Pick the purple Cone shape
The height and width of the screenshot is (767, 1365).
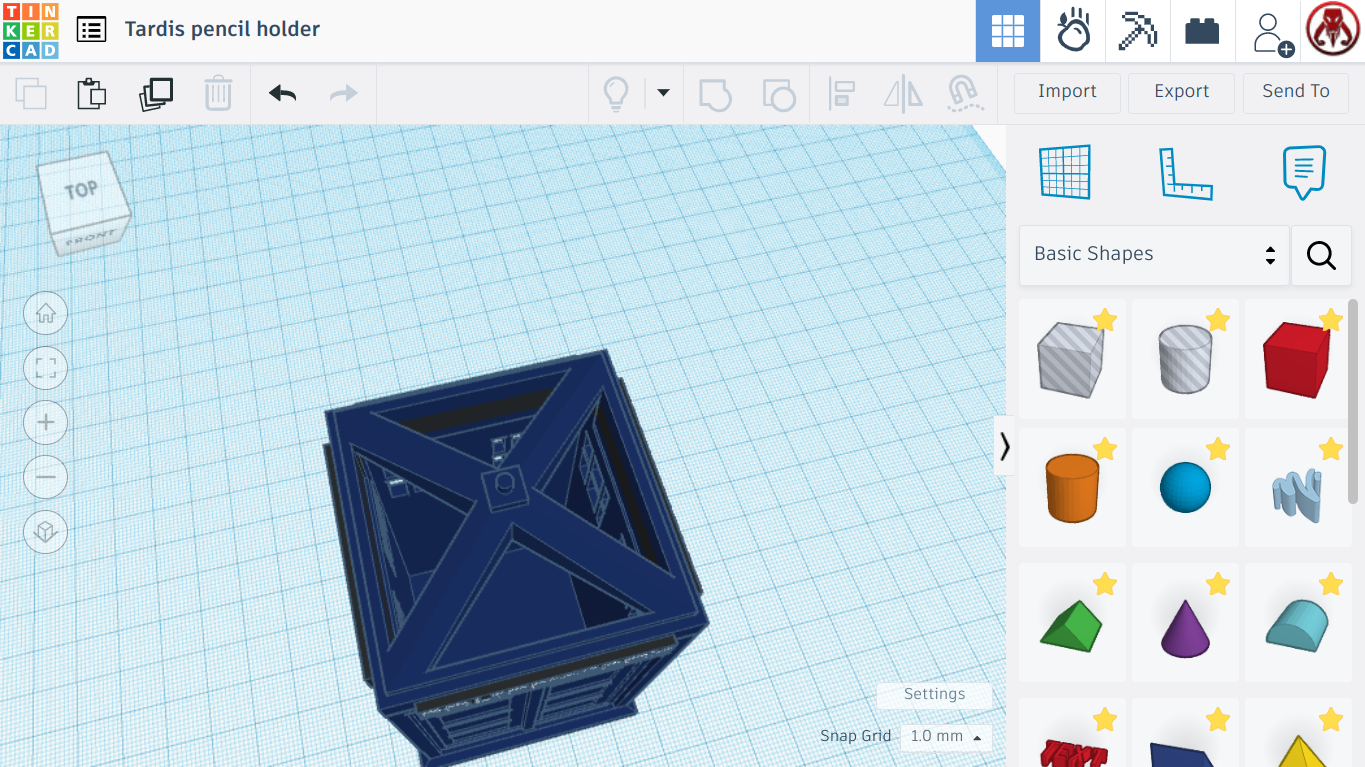point(1185,624)
